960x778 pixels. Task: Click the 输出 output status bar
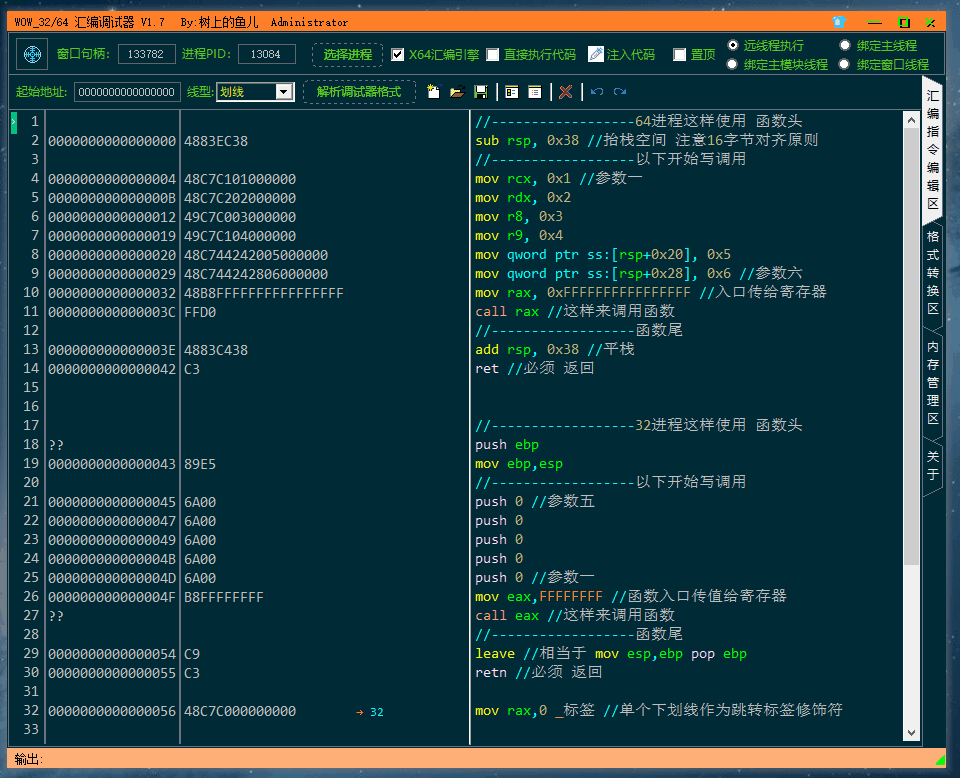pos(476,759)
